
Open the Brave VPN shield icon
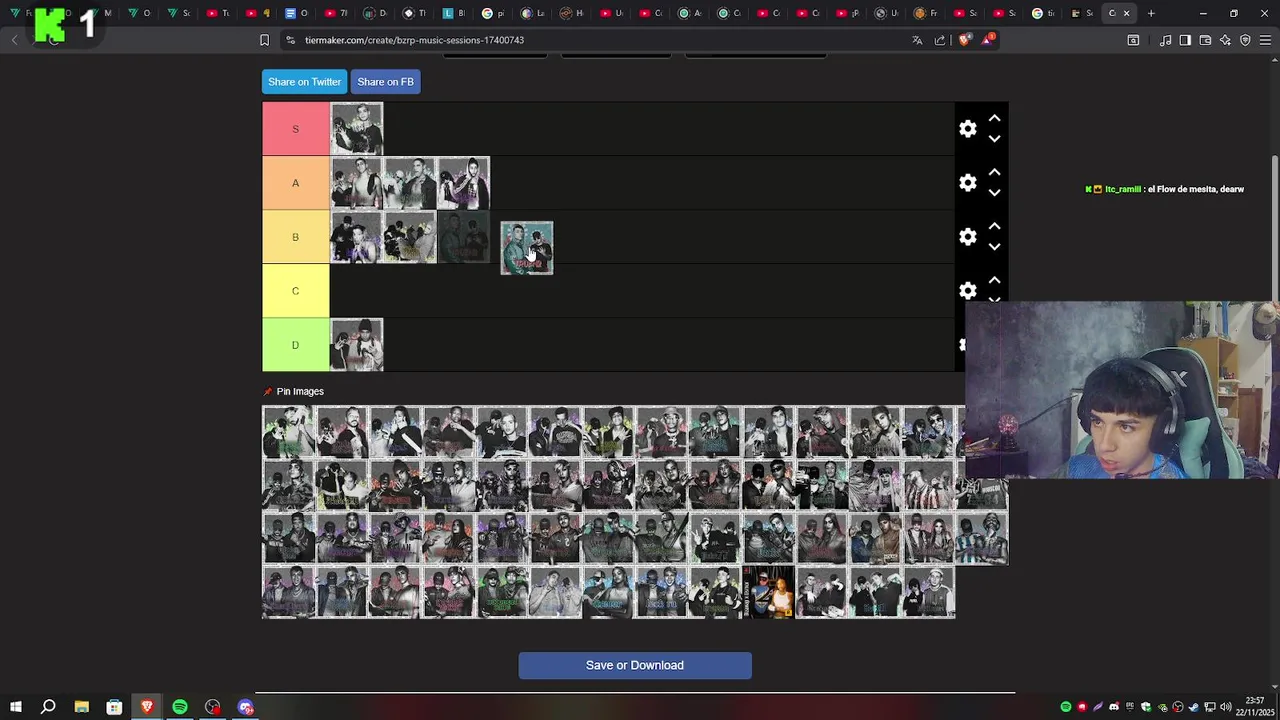pyautogui.click(x=1245, y=40)
